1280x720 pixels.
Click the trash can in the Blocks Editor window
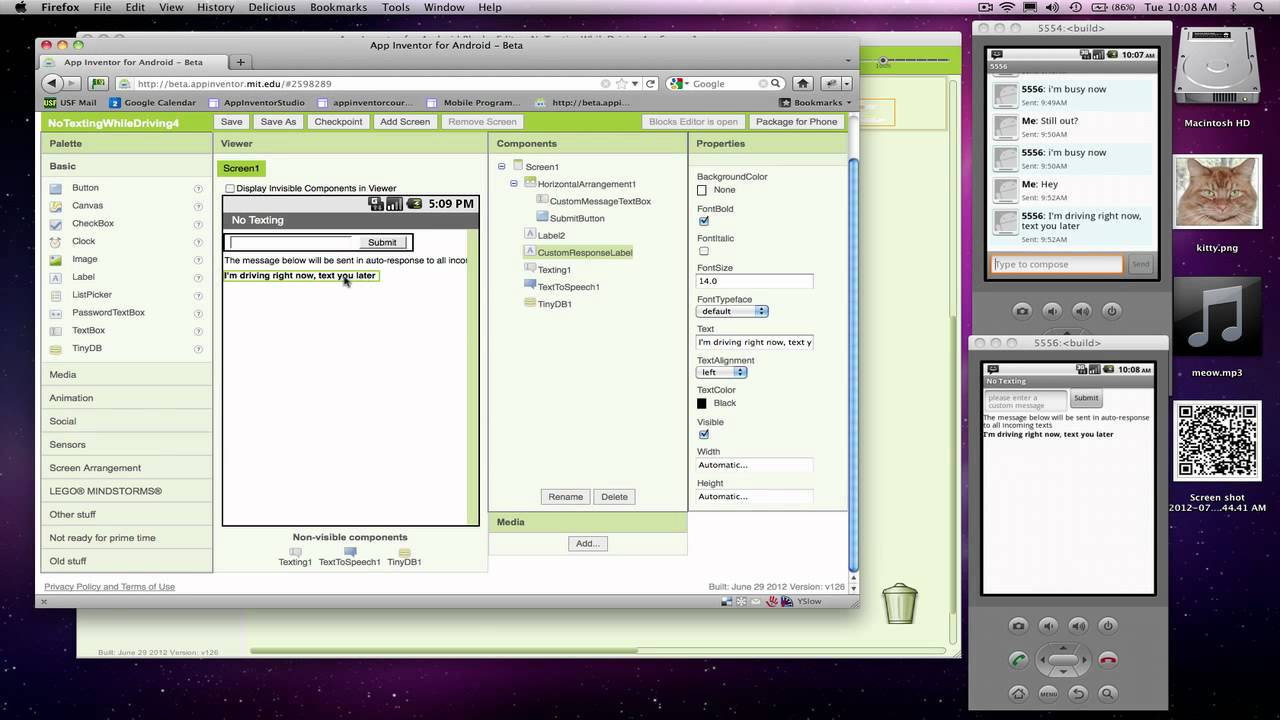[899, 604]
